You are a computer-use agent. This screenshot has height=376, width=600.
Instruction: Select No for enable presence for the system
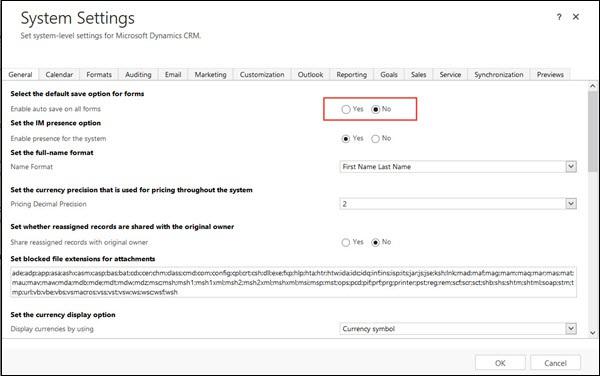click(x=376, y=138)
